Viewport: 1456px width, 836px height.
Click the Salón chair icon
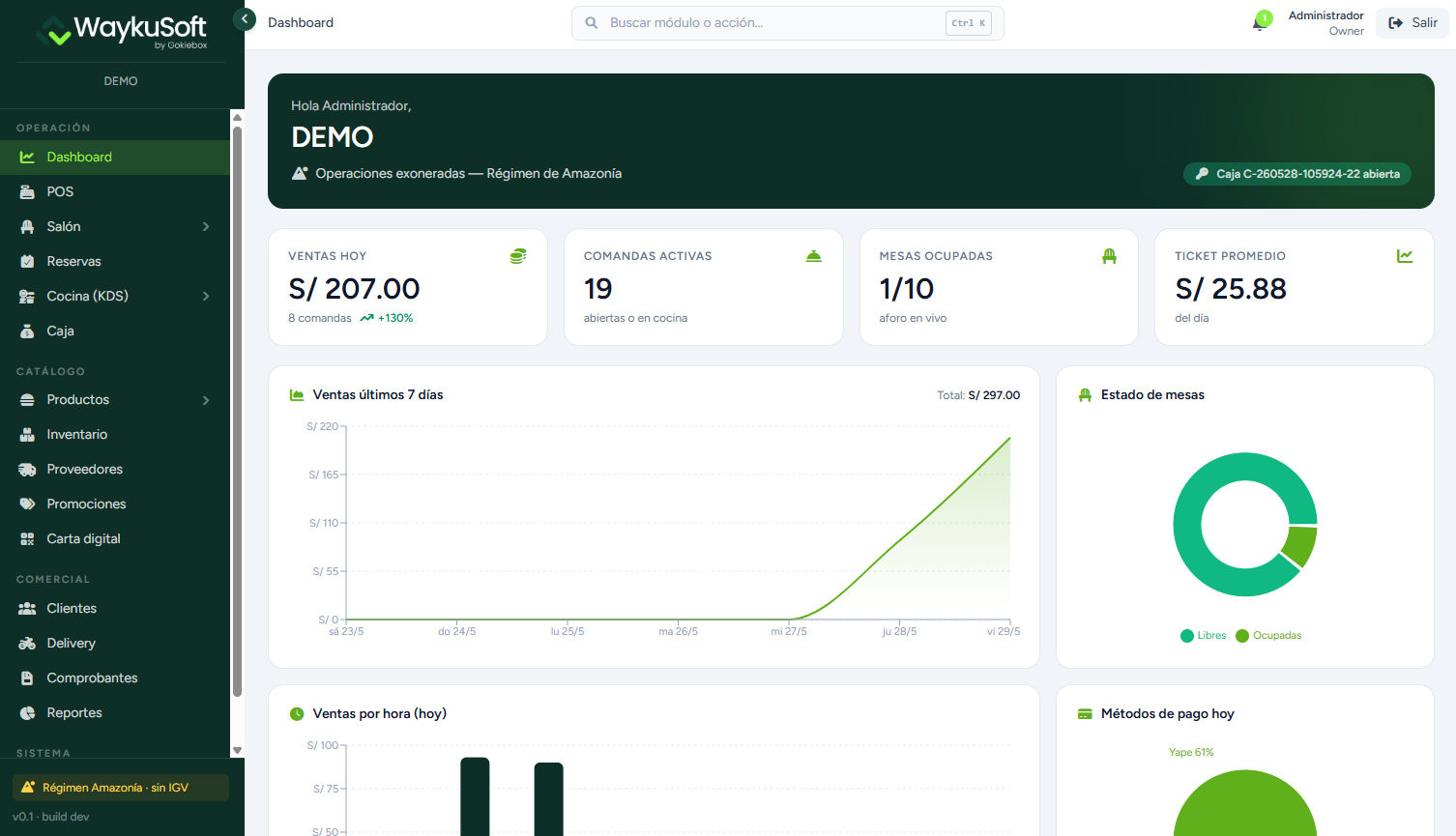tap(27, 227)
